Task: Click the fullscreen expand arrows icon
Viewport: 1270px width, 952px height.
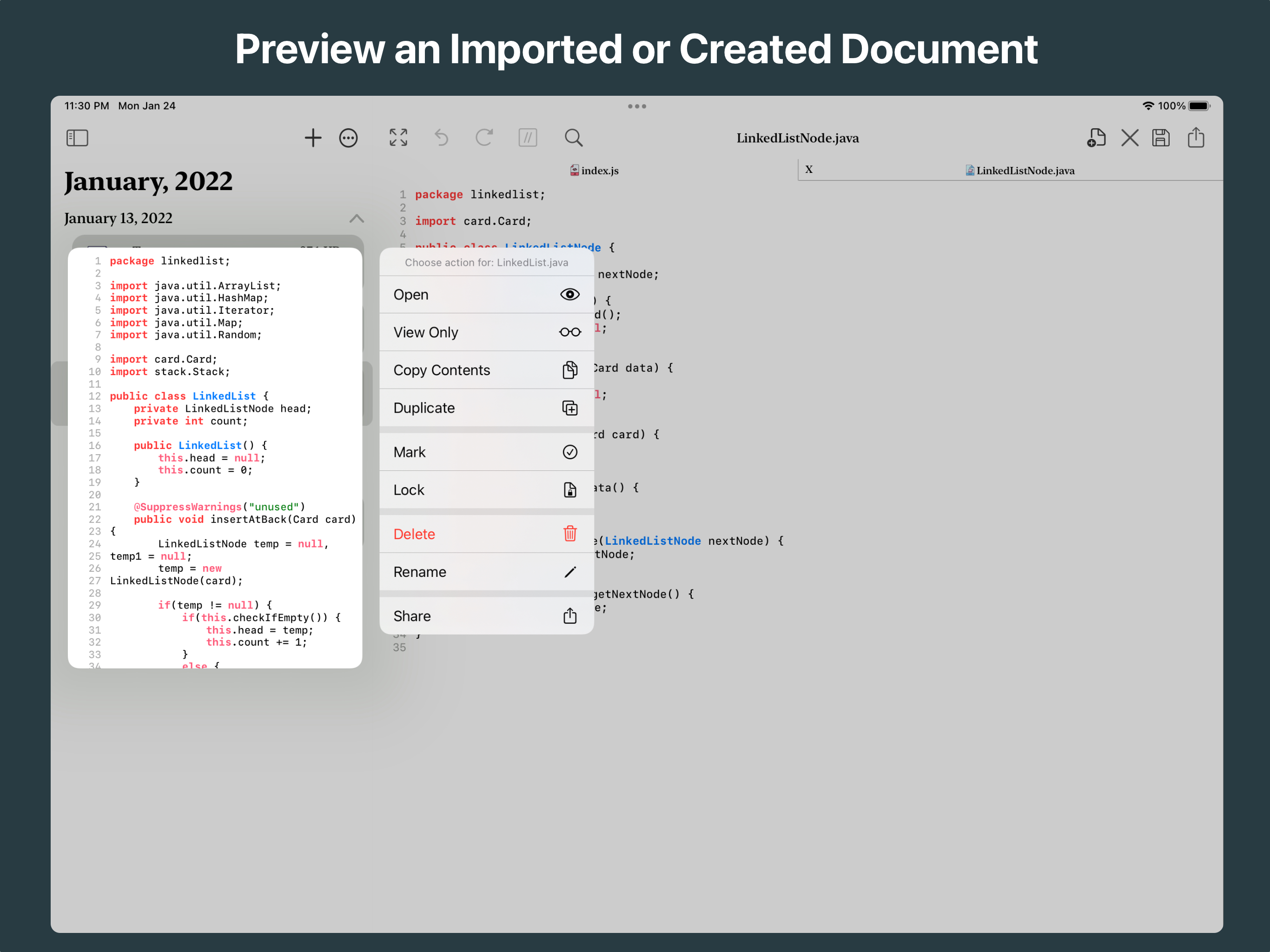Action: click(398, 138)
